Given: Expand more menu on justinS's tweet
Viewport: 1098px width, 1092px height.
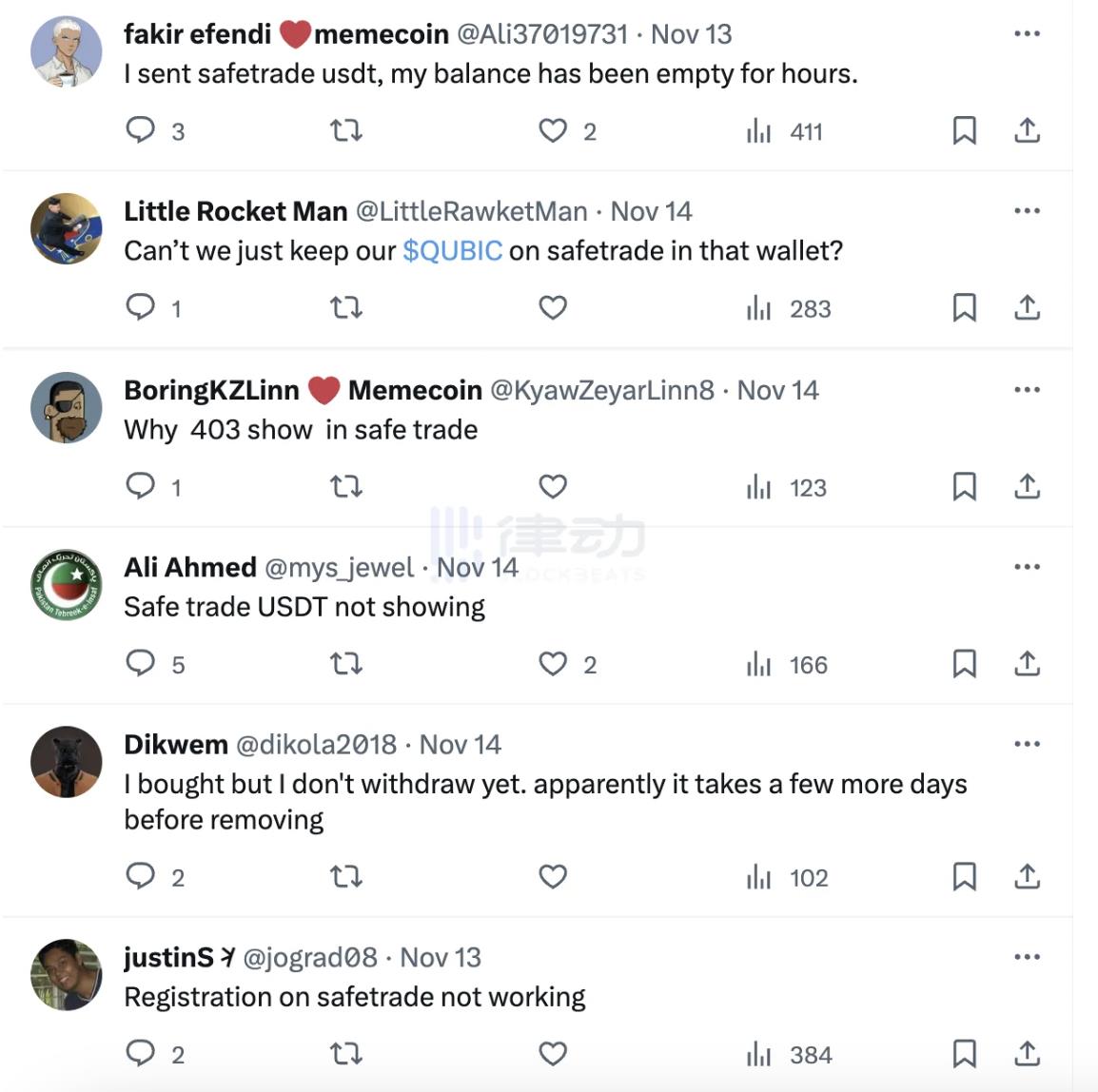Looking at the screenshot, I should tap(1027, 957).
